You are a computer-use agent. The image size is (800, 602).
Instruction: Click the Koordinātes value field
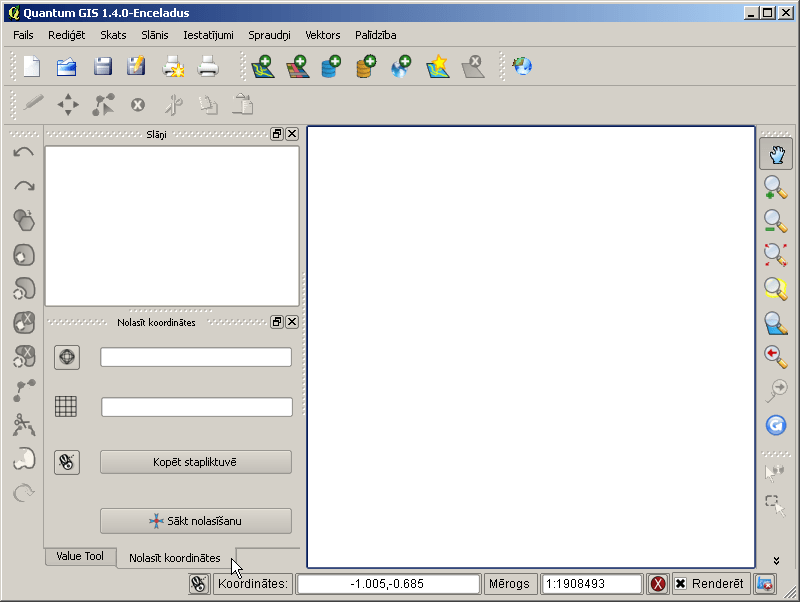coord(388,584)
